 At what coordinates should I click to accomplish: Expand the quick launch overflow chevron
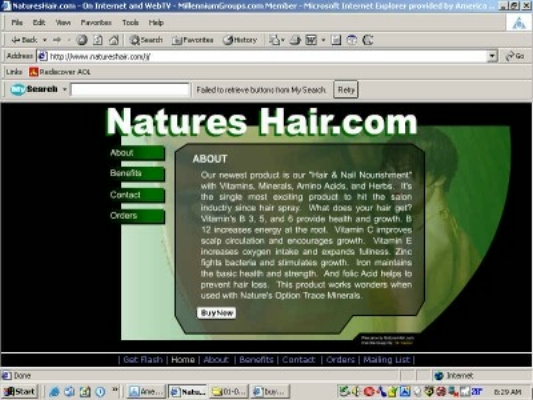pyautogui.click(x=115, y=389)
